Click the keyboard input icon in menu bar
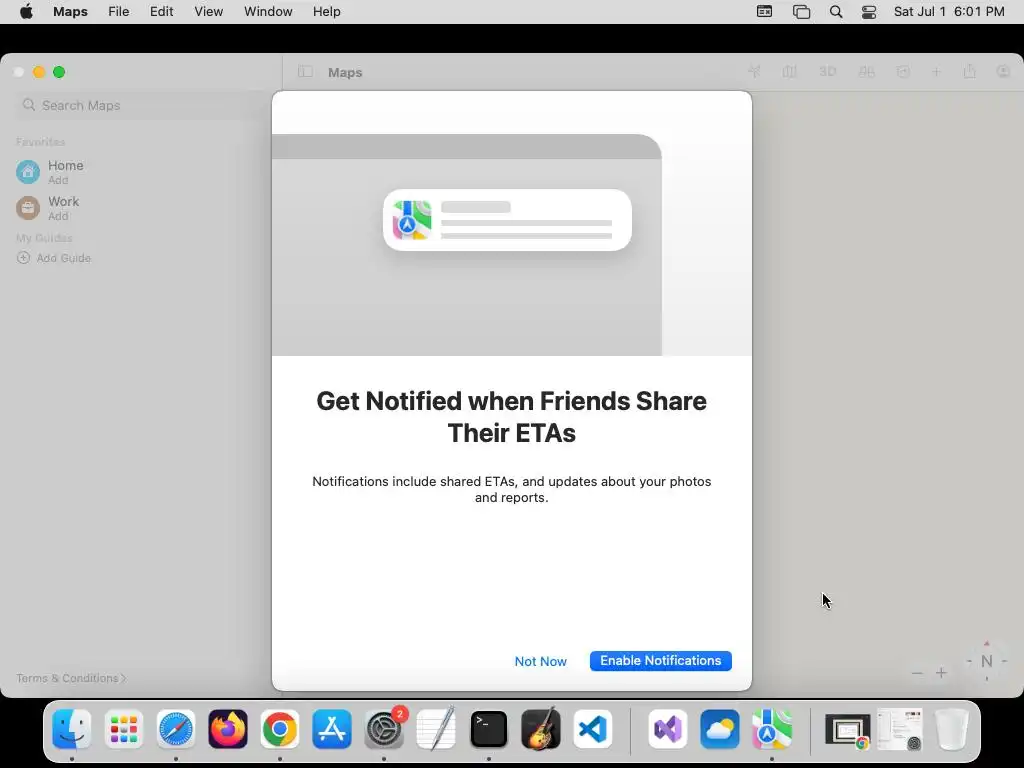This screenshot has width=1024, height=768. [x=764, y=12]
